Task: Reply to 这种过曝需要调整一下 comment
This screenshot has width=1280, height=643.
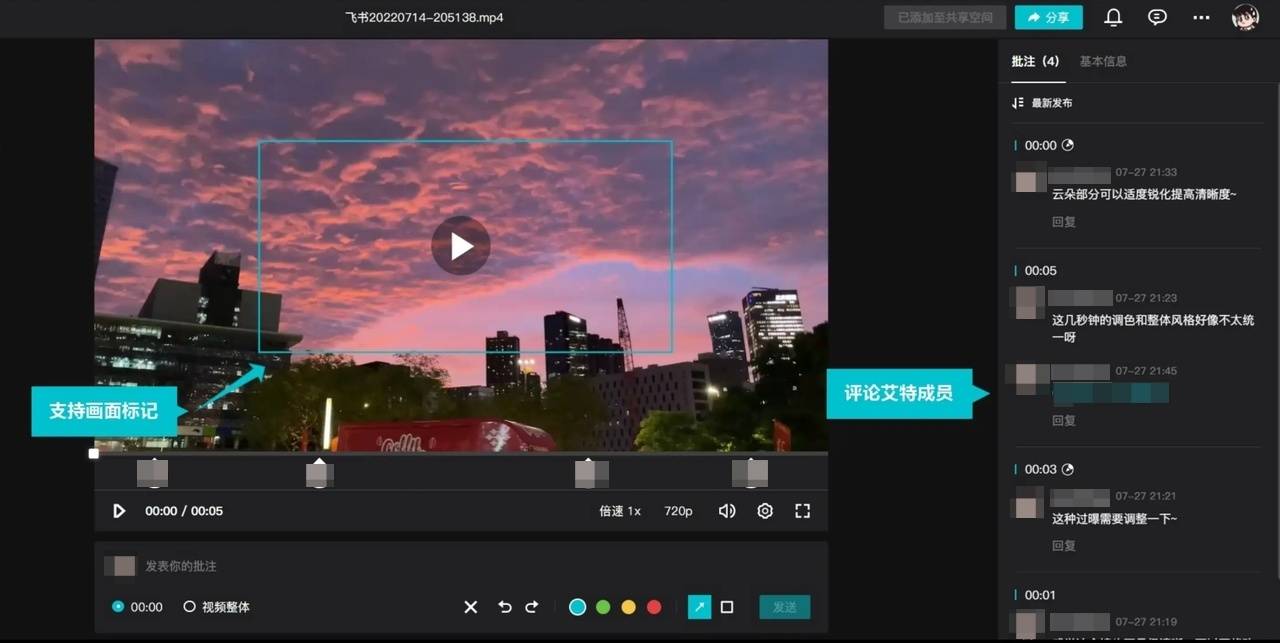Action: tap(1064, 546)
